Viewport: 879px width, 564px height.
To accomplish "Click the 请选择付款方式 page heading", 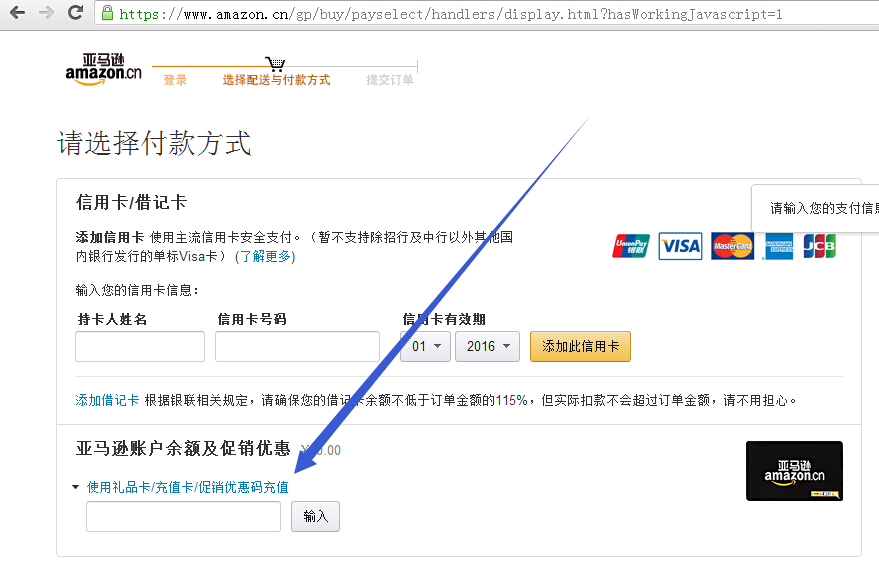I will tap(154, 143).
